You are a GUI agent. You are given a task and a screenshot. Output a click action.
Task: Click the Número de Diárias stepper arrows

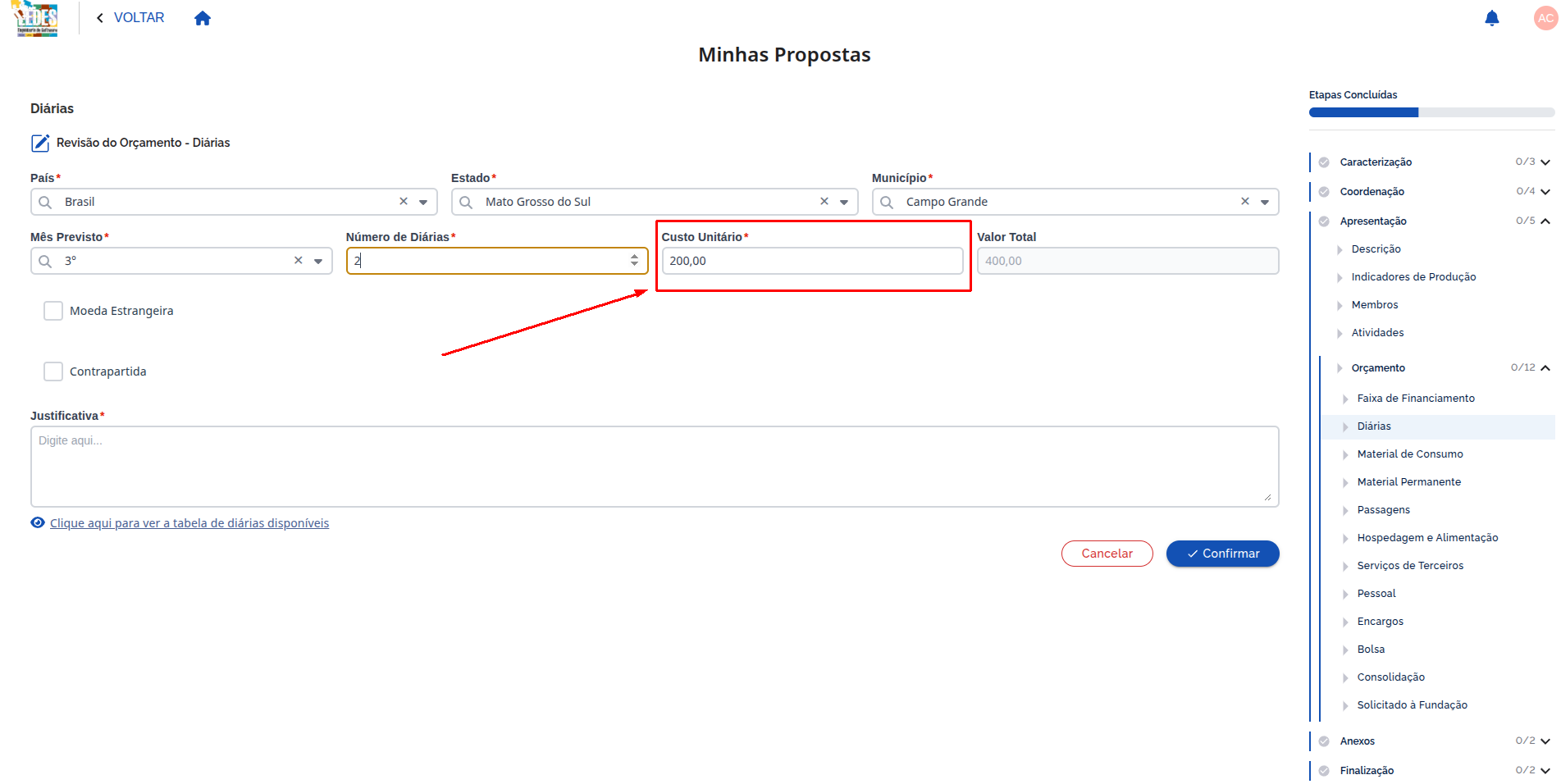(634, 260)
